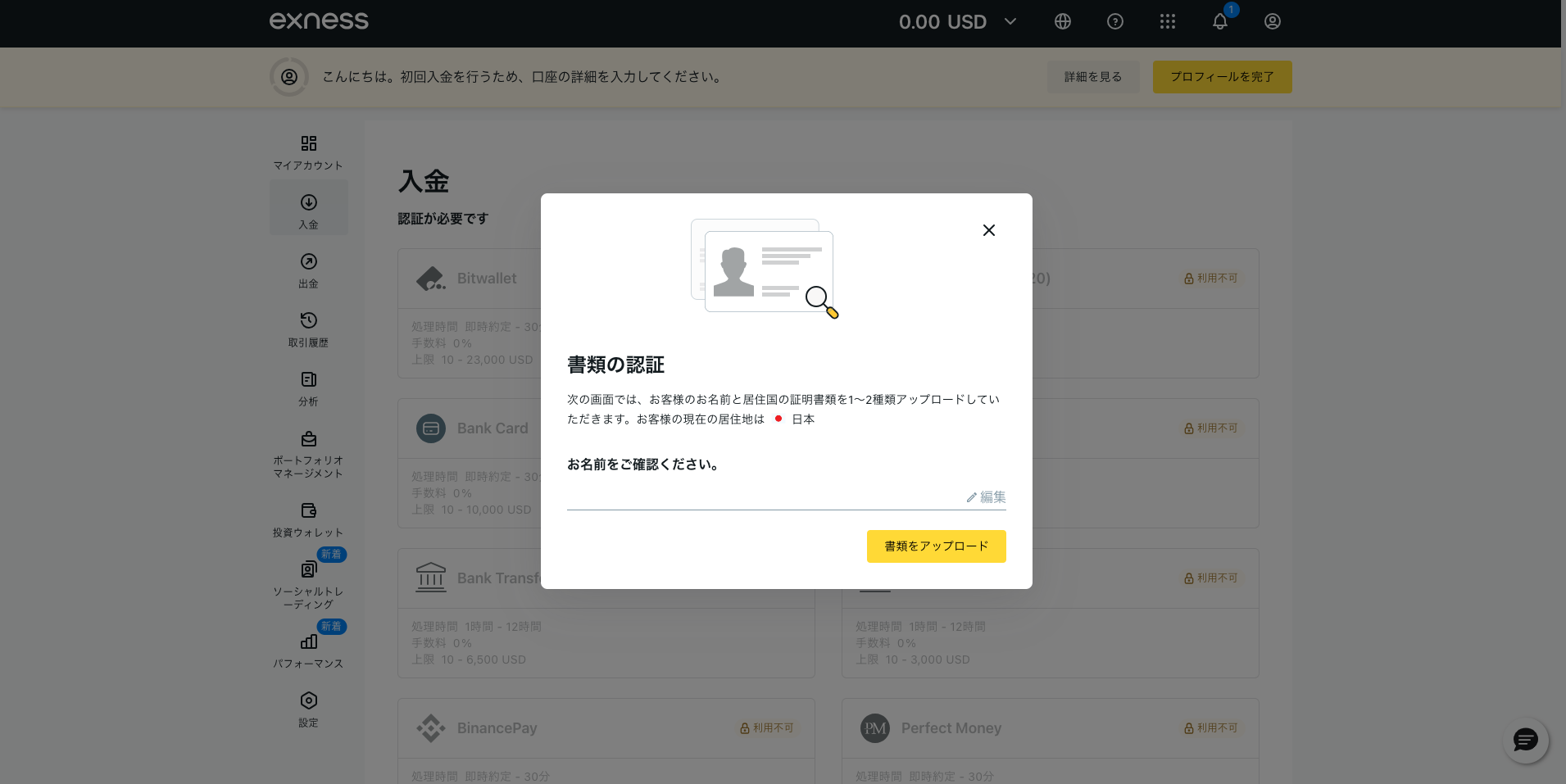This screenshot has height=784, width=1566.
Task: Click the 詳細を見る button
Action: coord(1093,77)
